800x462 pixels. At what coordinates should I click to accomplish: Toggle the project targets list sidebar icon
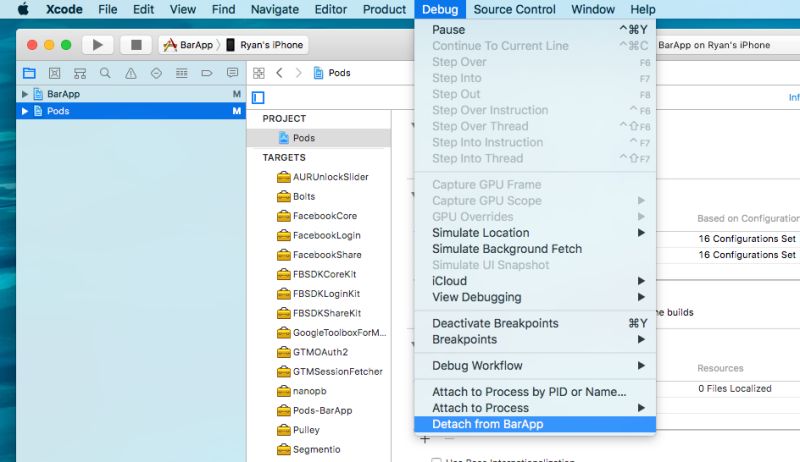[258, 97]
